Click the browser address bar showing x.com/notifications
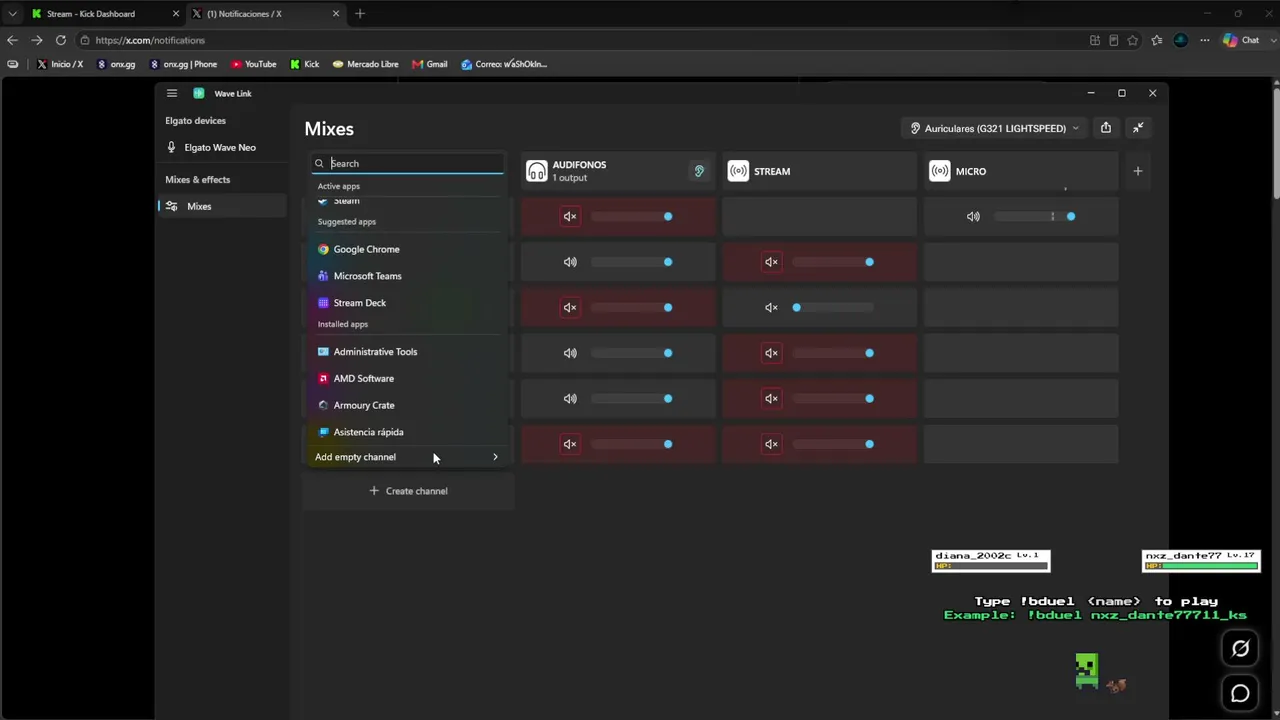 point(580,40)
